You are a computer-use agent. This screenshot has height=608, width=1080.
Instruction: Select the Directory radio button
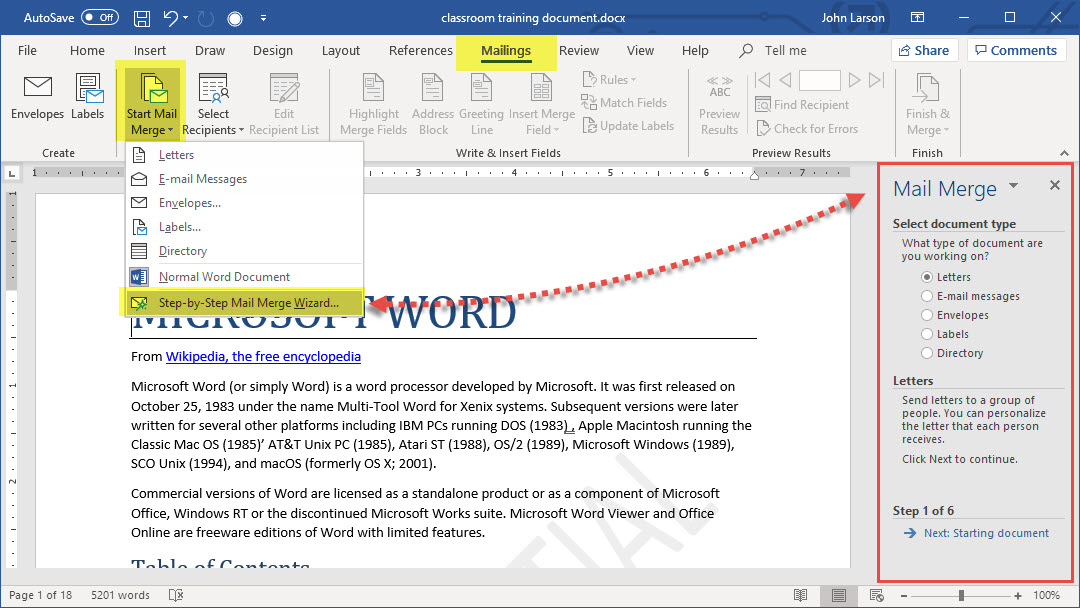[927, 353]
